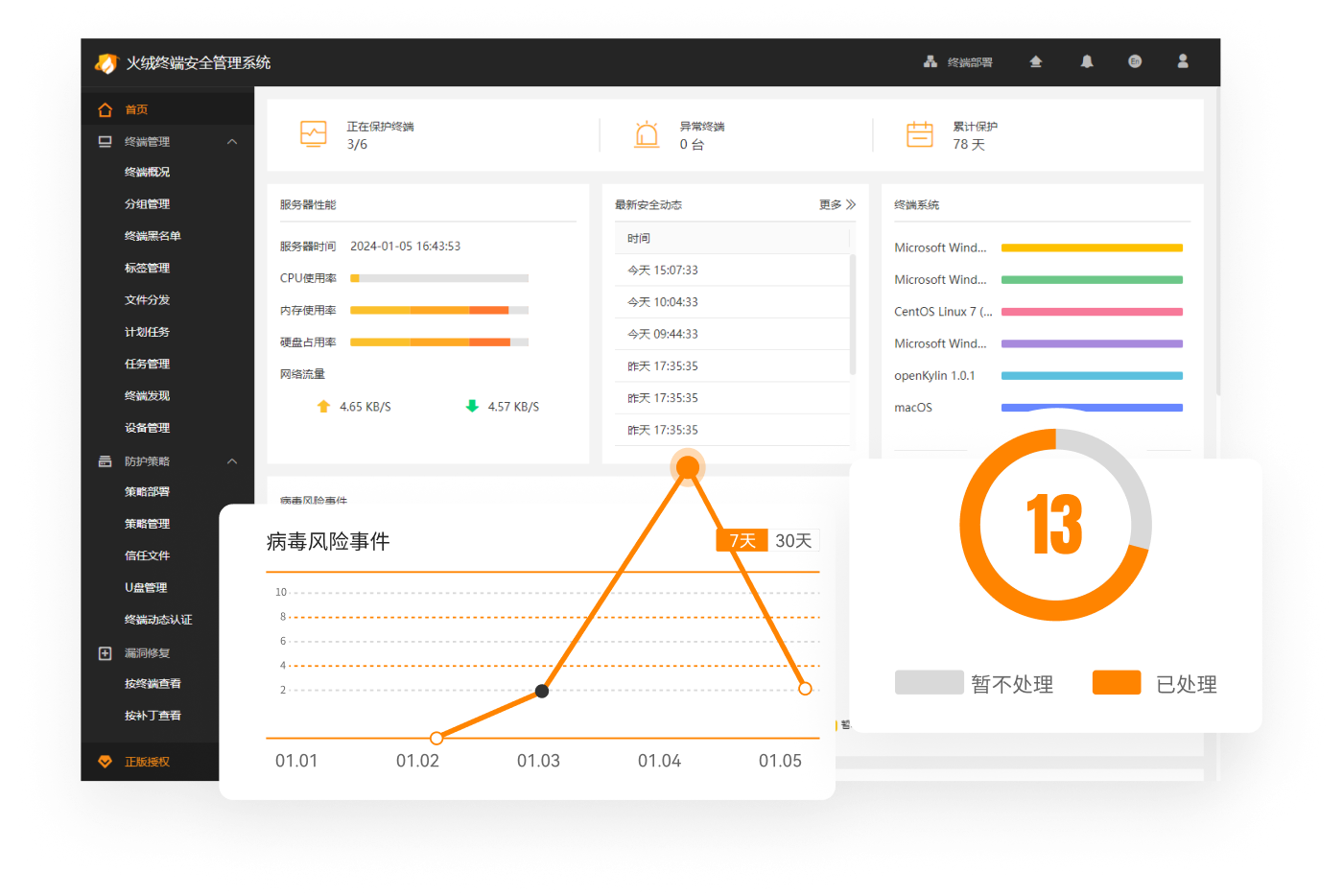Collapse the 防护策略 section chevron
Screen dimensions: 1343x896
point(232,461)
